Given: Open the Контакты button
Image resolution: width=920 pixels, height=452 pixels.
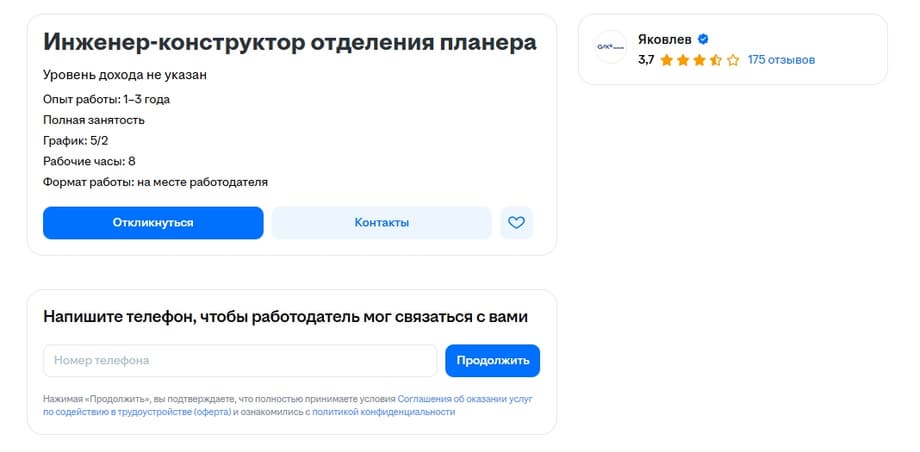Looking at the screenshot, I should pos(381,223).
